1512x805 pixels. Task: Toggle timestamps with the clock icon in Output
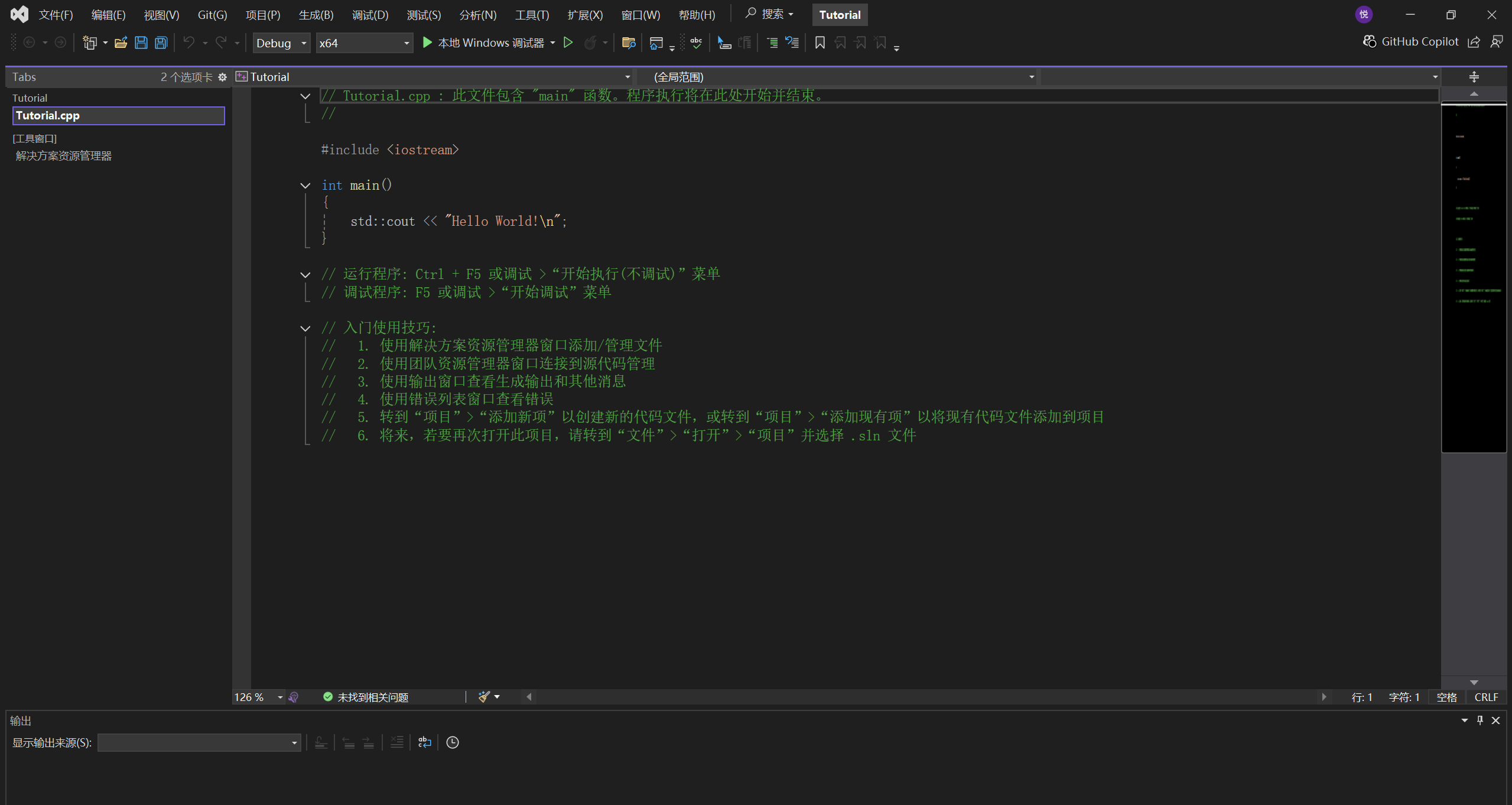[453, 742]
